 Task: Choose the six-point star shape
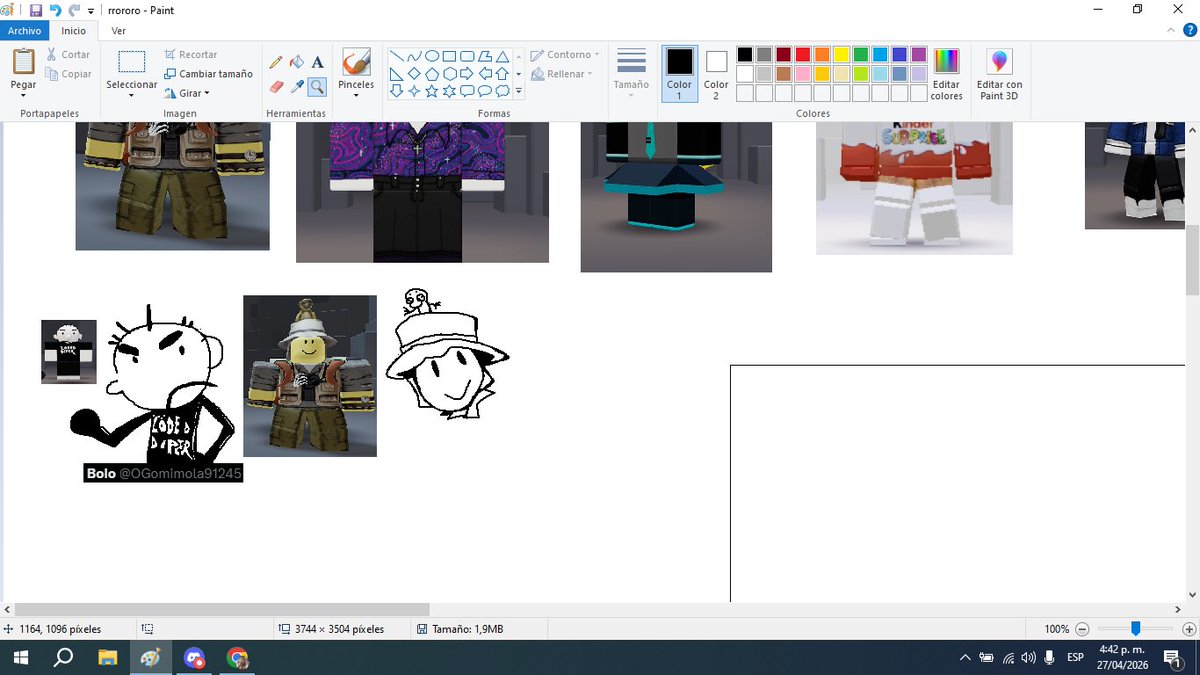point(450,91)
